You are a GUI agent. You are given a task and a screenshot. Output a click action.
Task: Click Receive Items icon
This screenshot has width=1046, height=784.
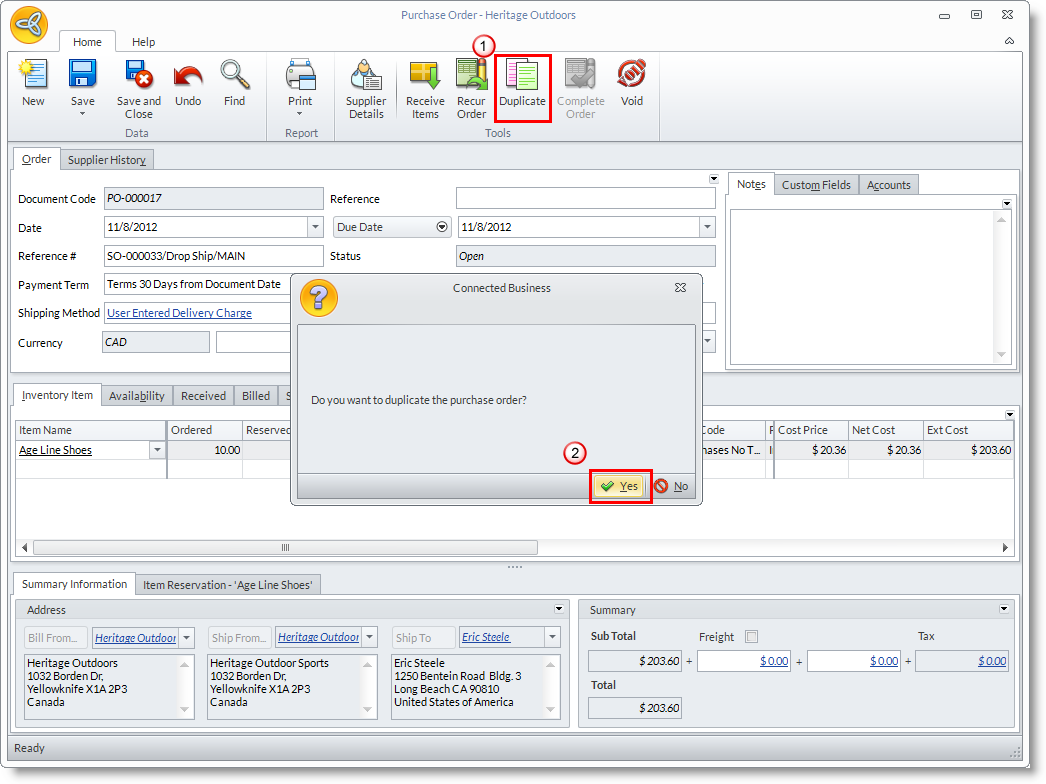(x=425, y=88)
